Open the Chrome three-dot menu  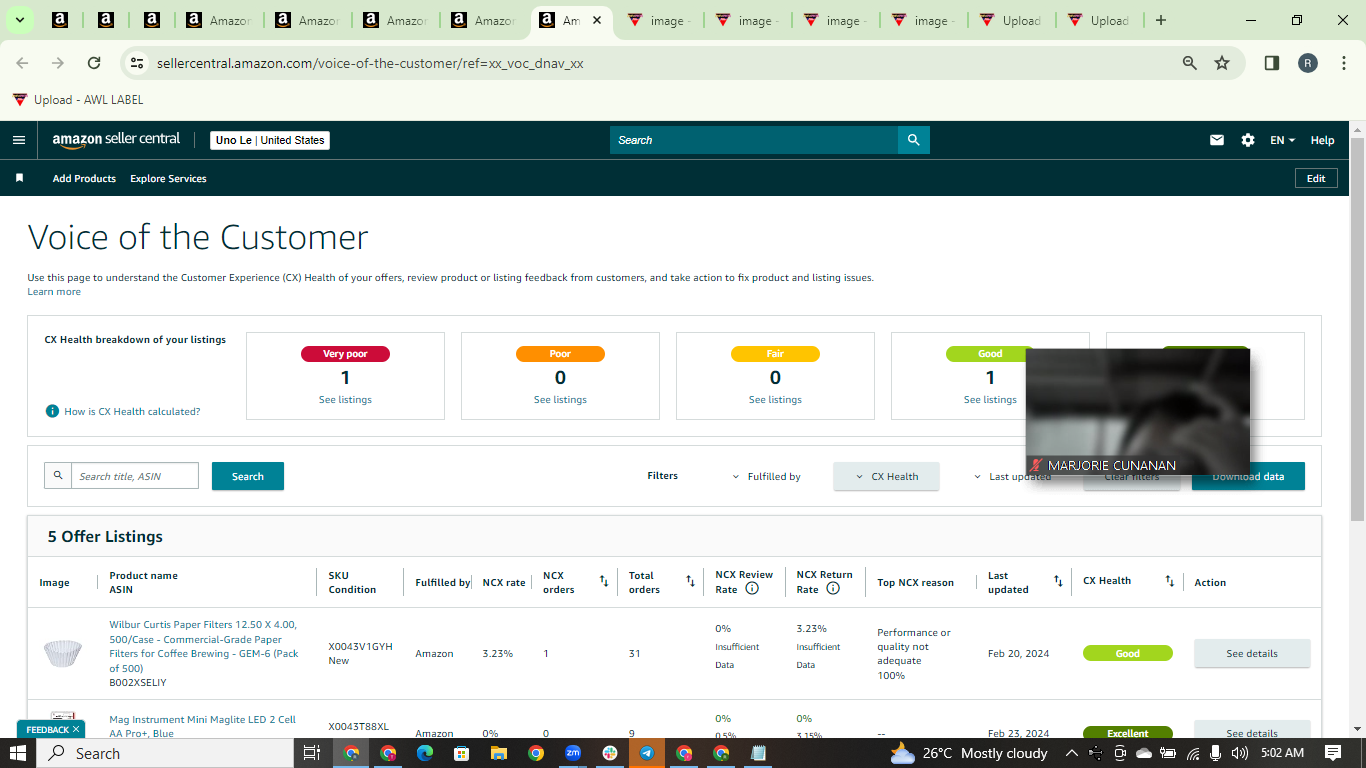coord(1342,63)
